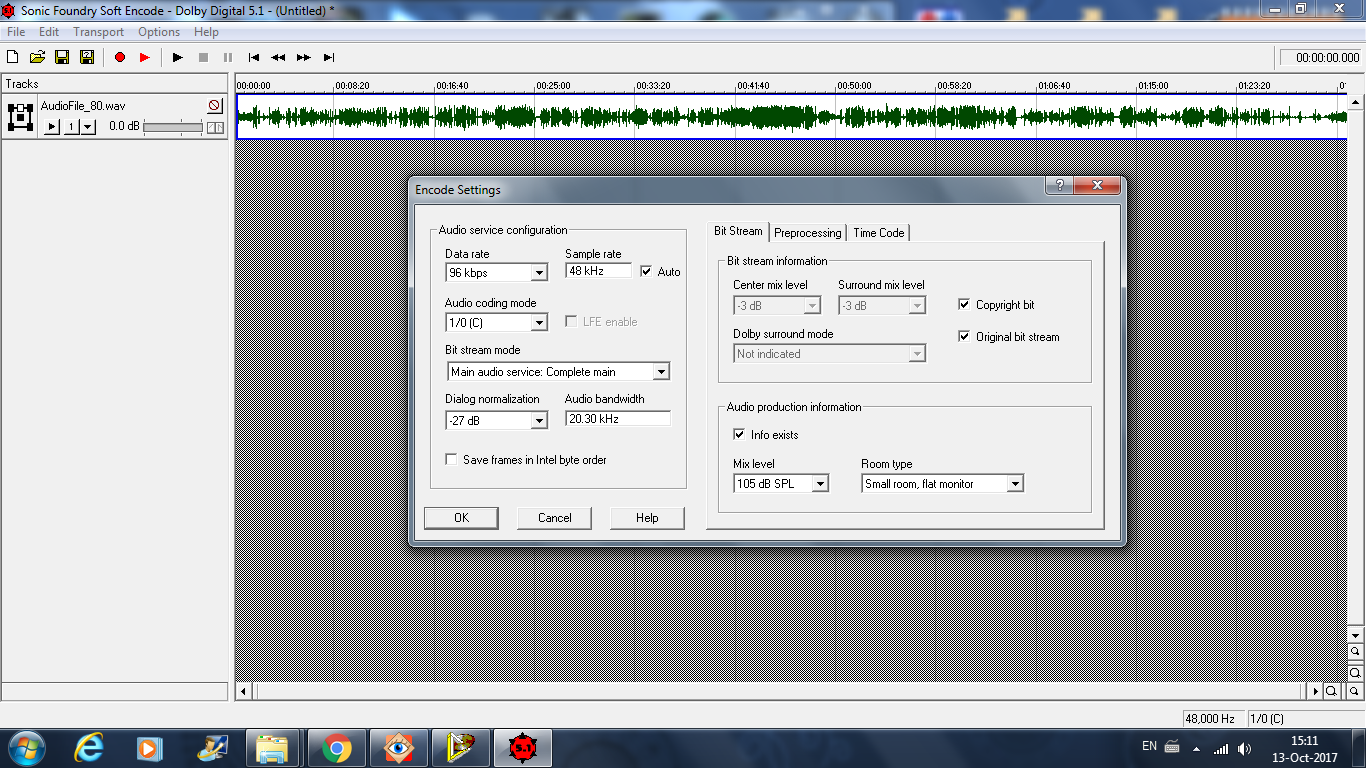Click the red Record circle button
Viewport: 1366px width, 768px height.
click(x=120, y=57)
